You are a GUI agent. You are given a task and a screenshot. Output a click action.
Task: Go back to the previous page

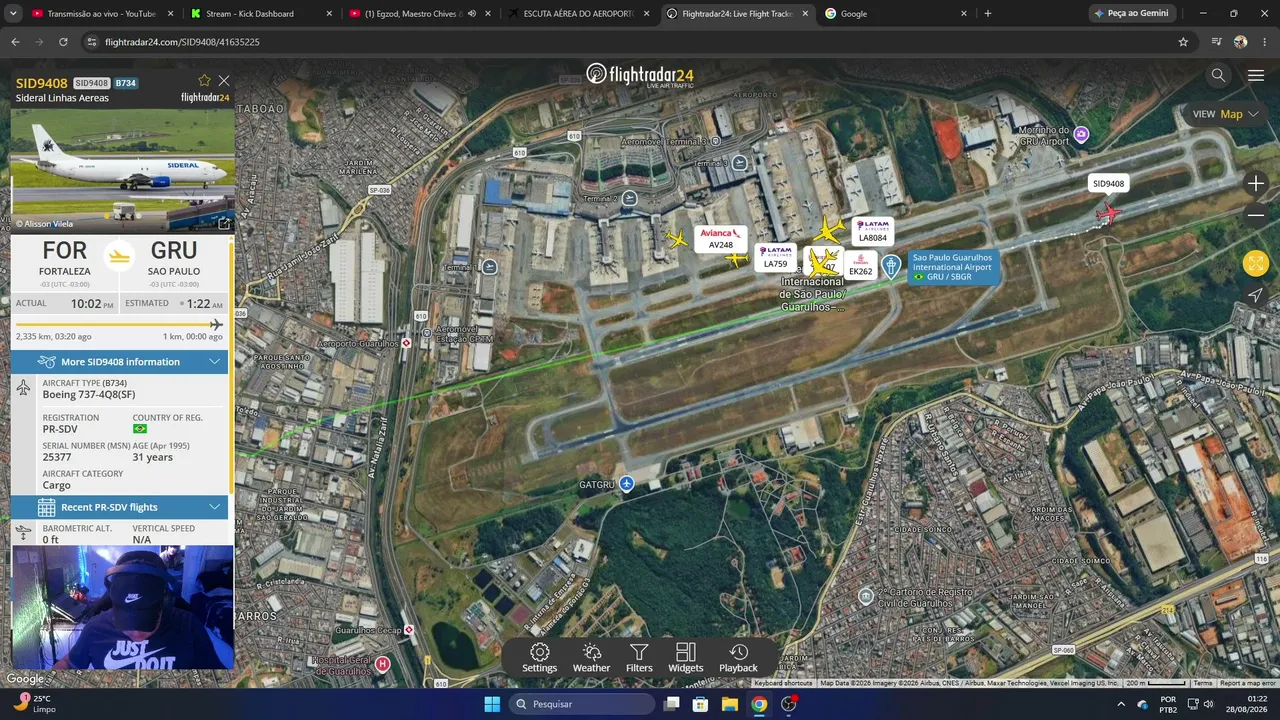[15, 42]
